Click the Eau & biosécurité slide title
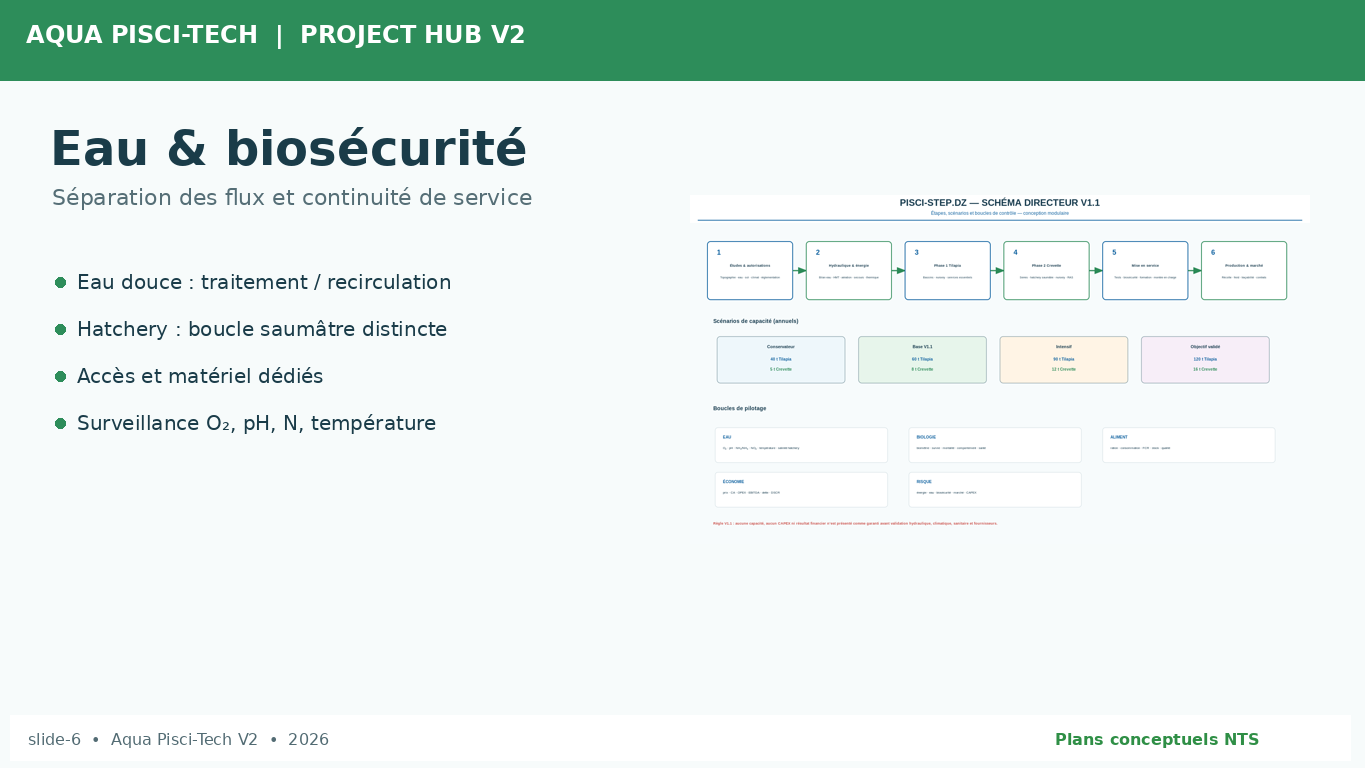 [x=288, y=150]
